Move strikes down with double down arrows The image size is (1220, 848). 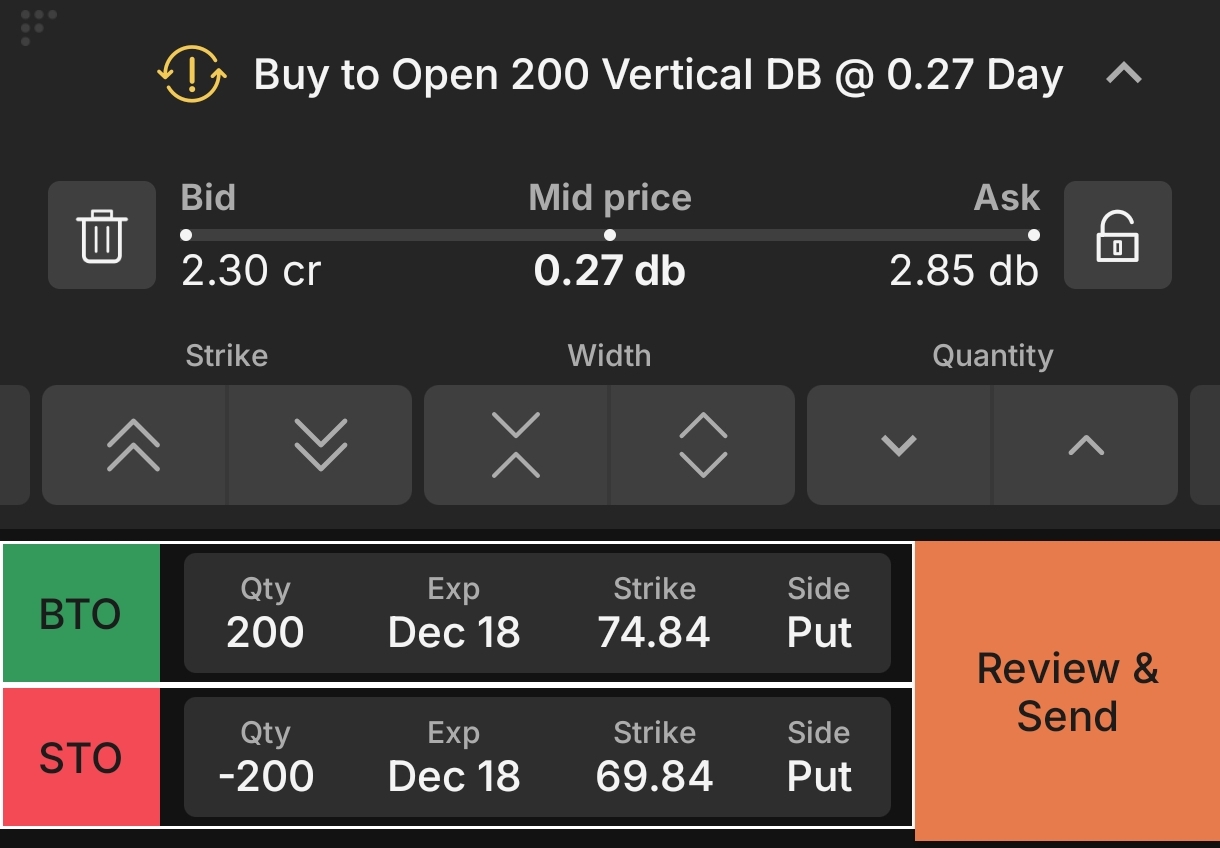320,445
